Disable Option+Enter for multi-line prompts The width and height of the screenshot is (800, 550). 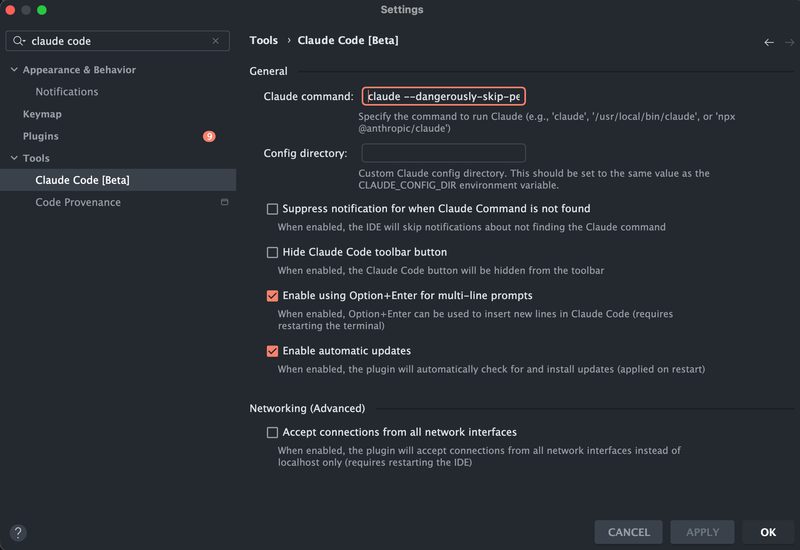click(x=272, y=296)
